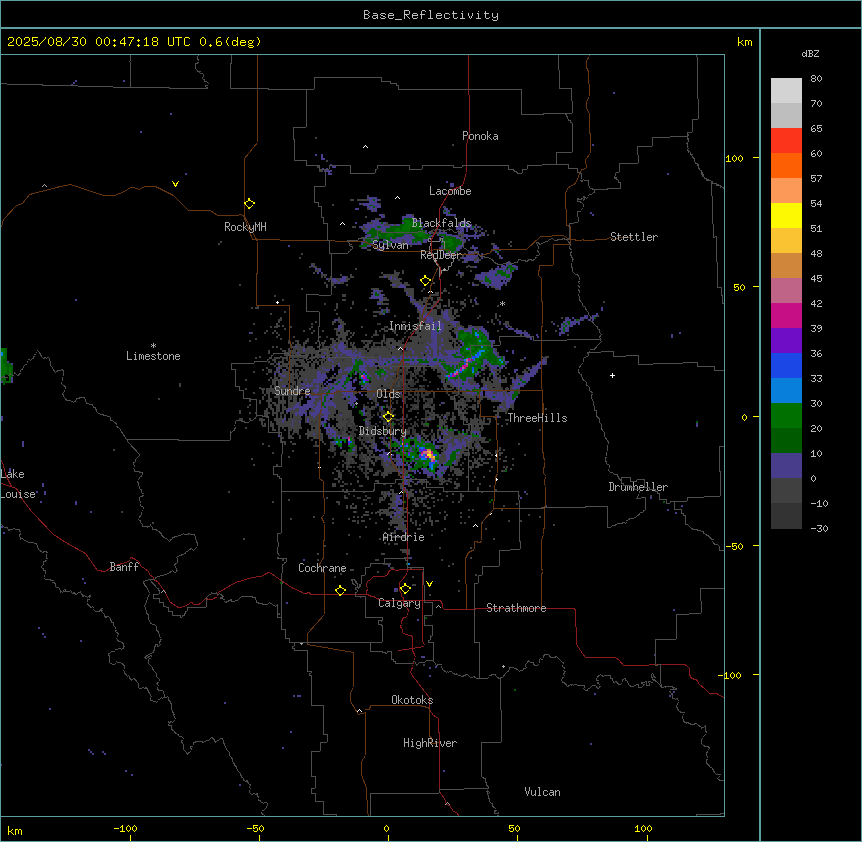Click the yellow station marker near RockyMH

(249, 204)
